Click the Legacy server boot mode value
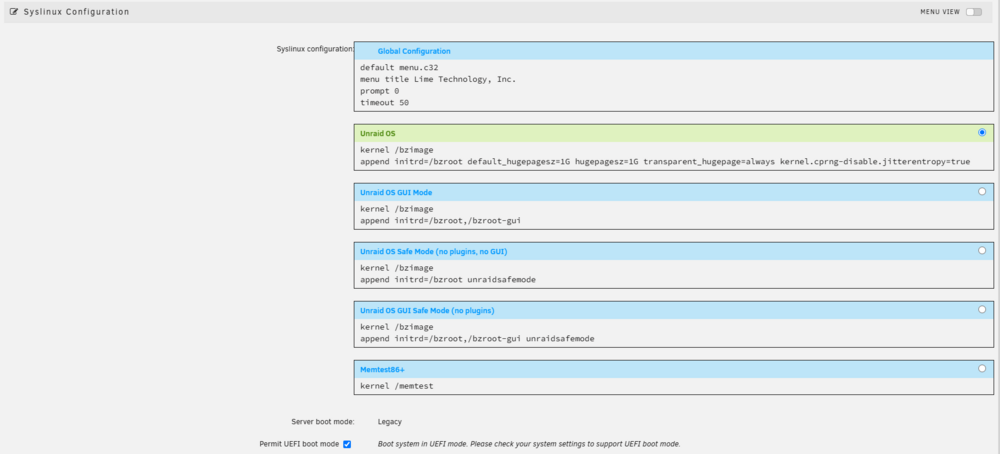1000x454 pixels. click(x=390, y=421)
